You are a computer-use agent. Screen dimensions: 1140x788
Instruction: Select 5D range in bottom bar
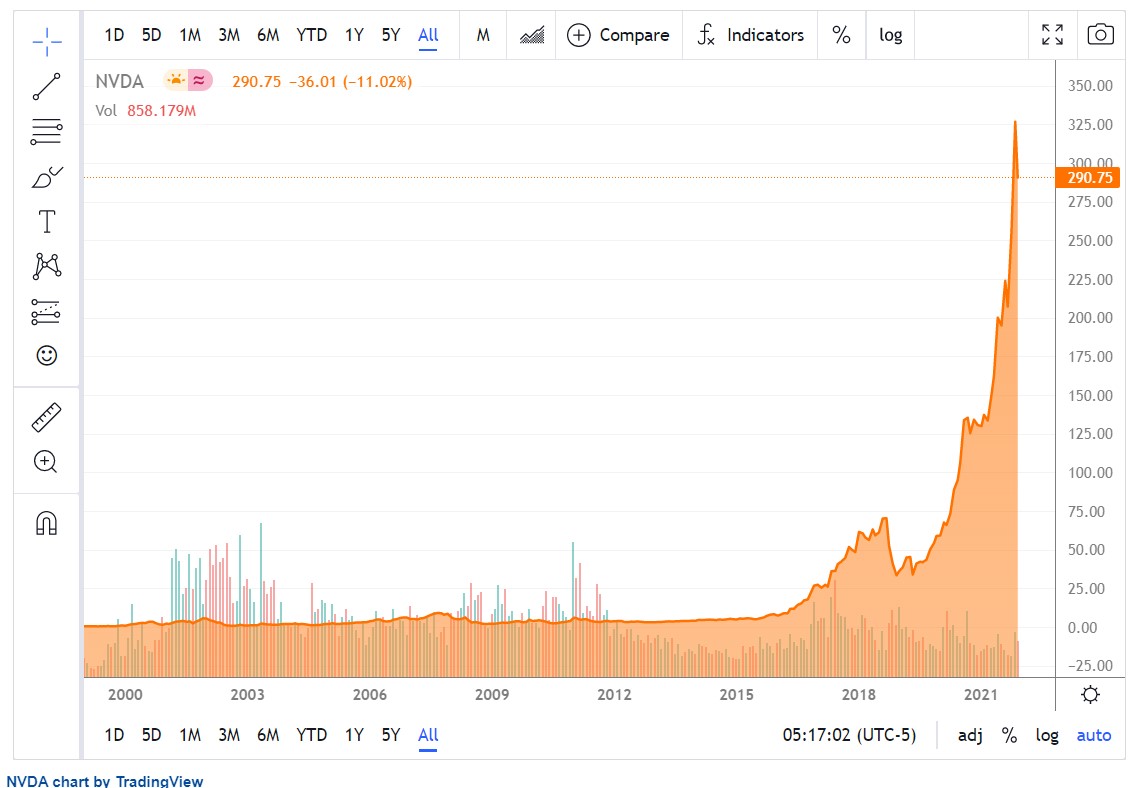151,735
